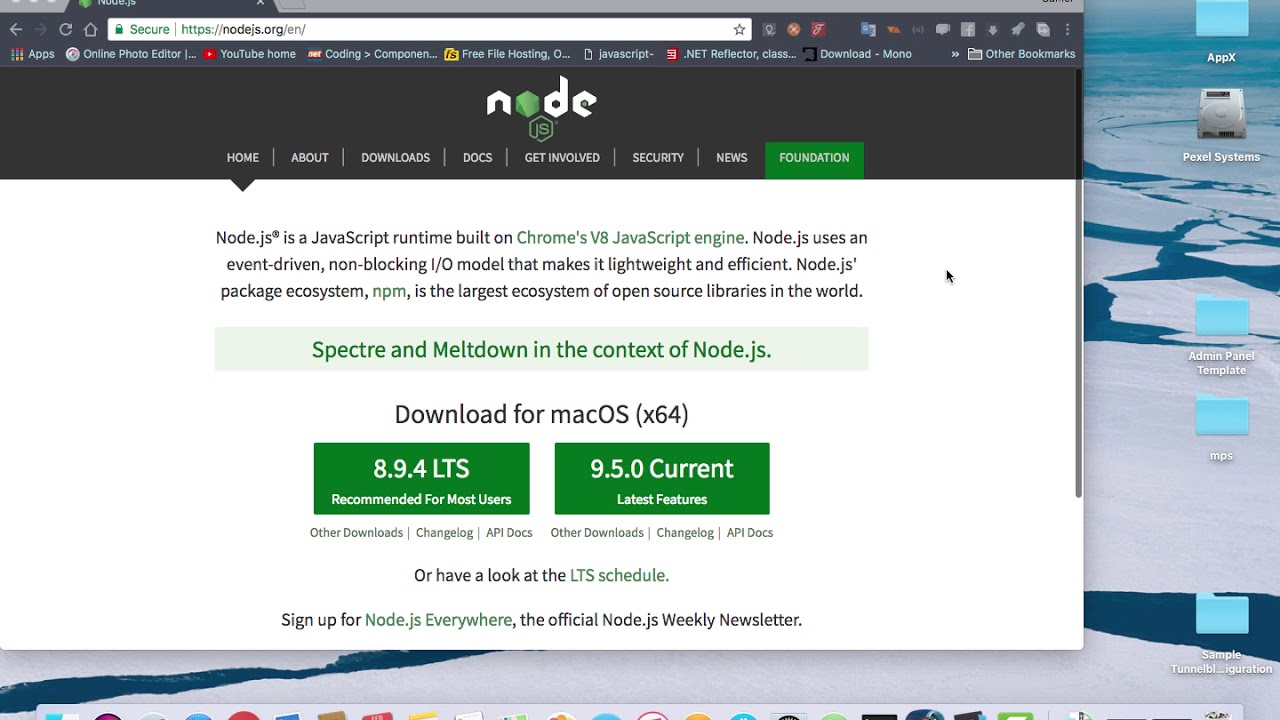Click the Node.js logo in the header

coord(541,108)
